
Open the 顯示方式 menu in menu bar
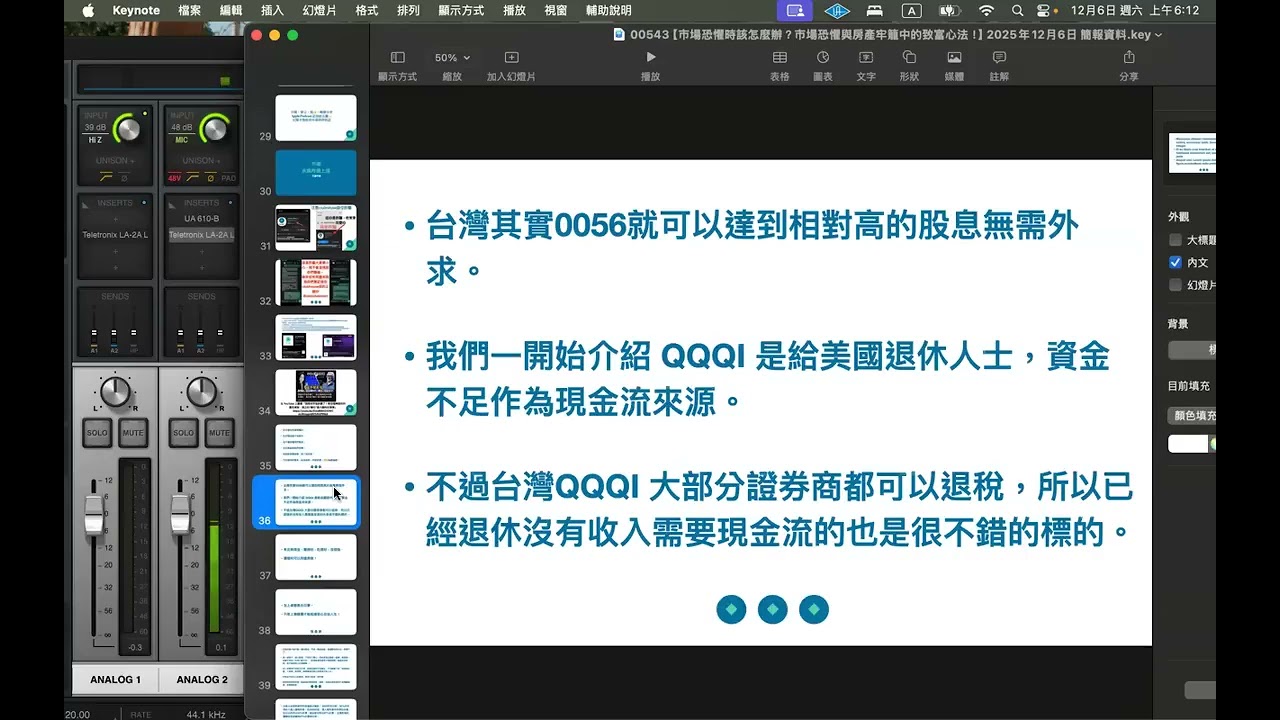pos(461,10)
